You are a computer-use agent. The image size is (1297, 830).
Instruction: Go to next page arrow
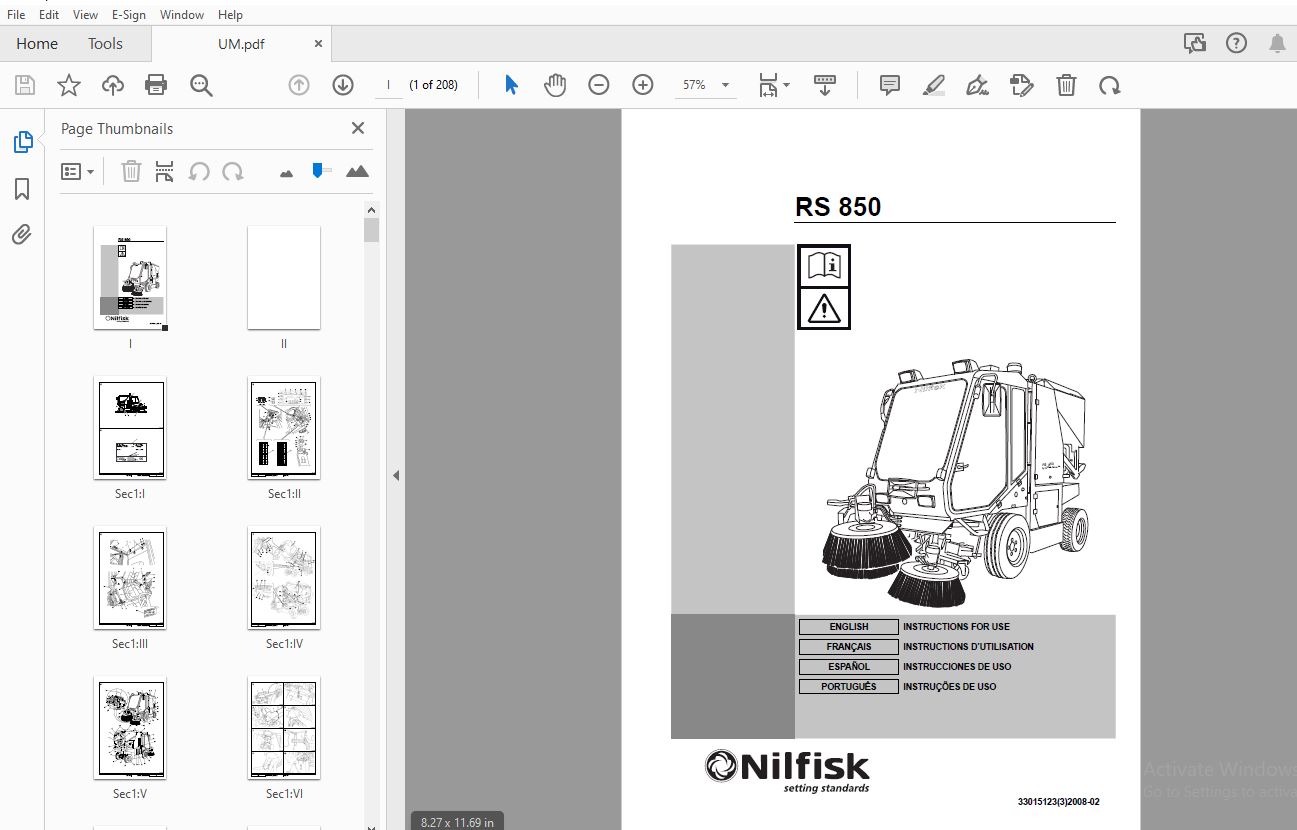(343, 85)
